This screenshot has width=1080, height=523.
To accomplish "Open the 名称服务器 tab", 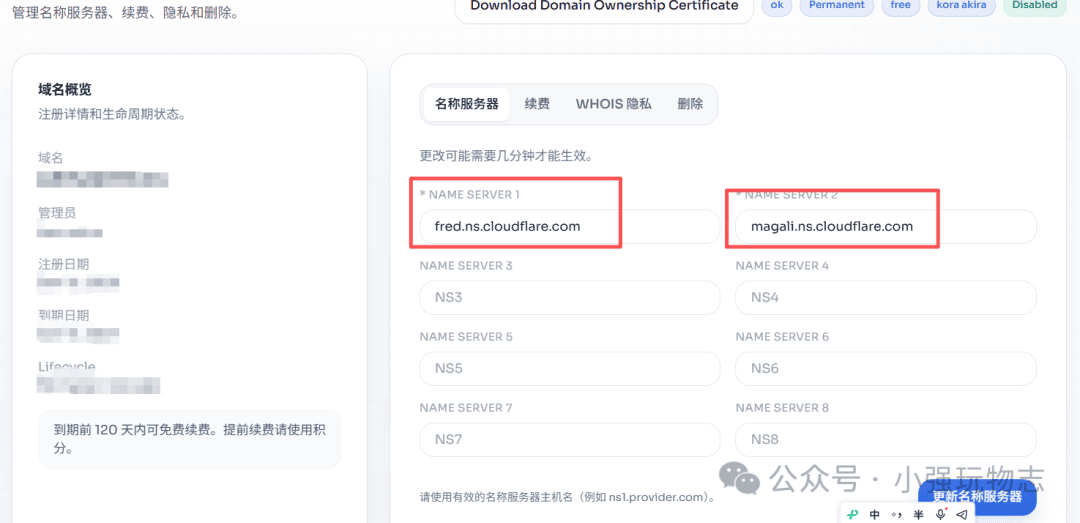I will [466, 105].
